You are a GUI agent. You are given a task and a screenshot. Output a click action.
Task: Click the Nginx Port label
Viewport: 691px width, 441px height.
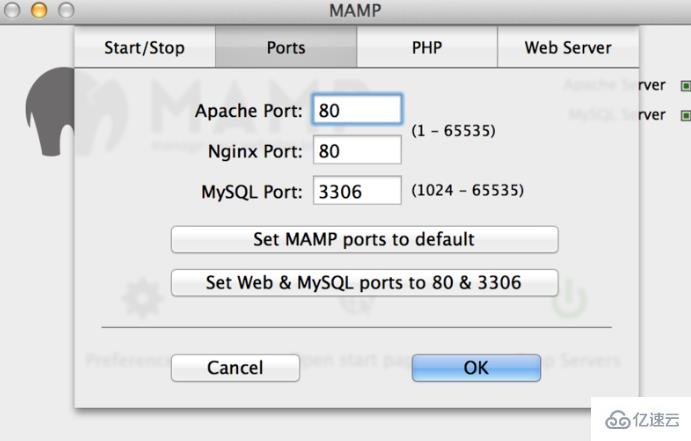point(256,151)
